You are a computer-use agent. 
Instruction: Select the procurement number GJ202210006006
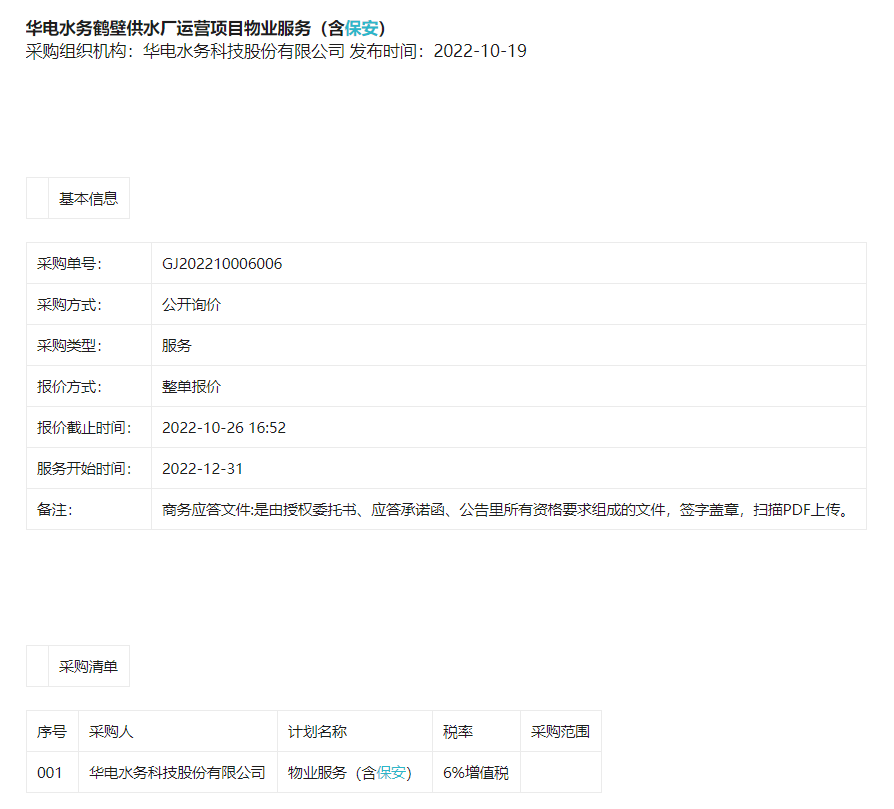point(222,264)
